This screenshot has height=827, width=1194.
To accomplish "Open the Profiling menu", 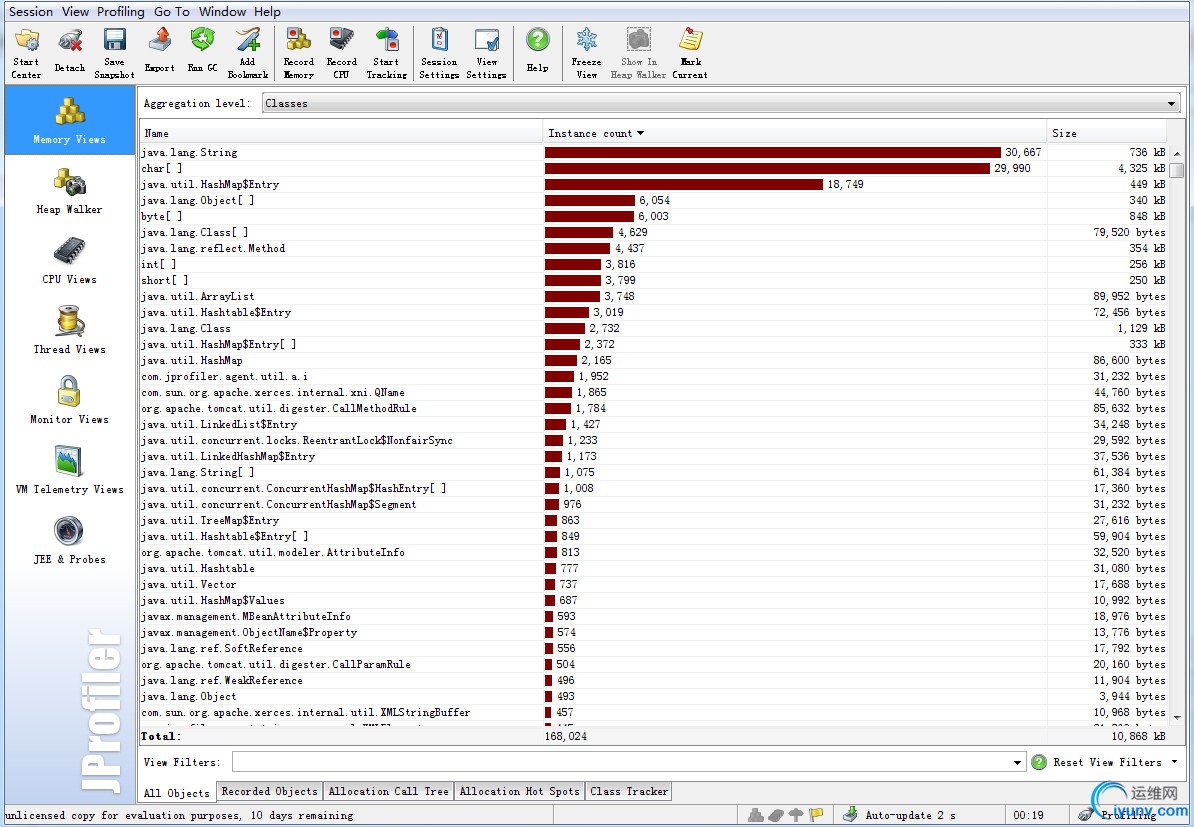I will tap(120, 11).
